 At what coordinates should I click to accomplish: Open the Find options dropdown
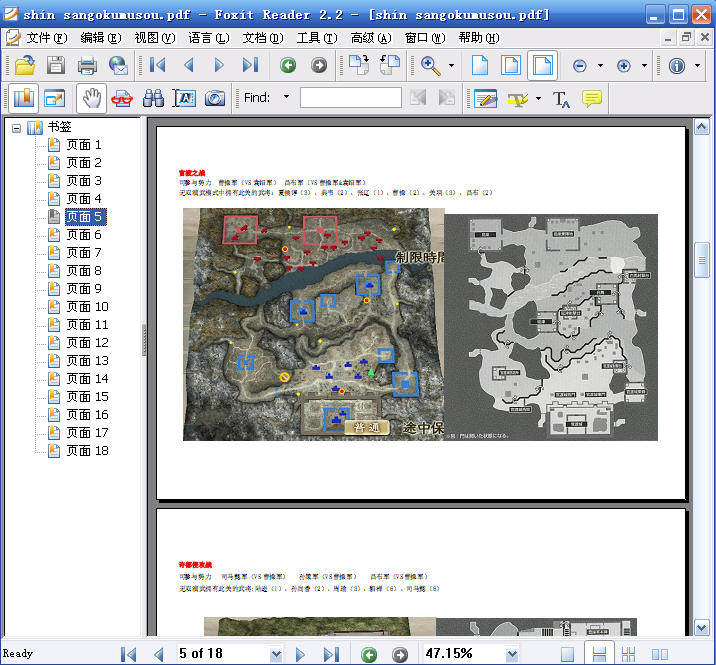[286, 97]
